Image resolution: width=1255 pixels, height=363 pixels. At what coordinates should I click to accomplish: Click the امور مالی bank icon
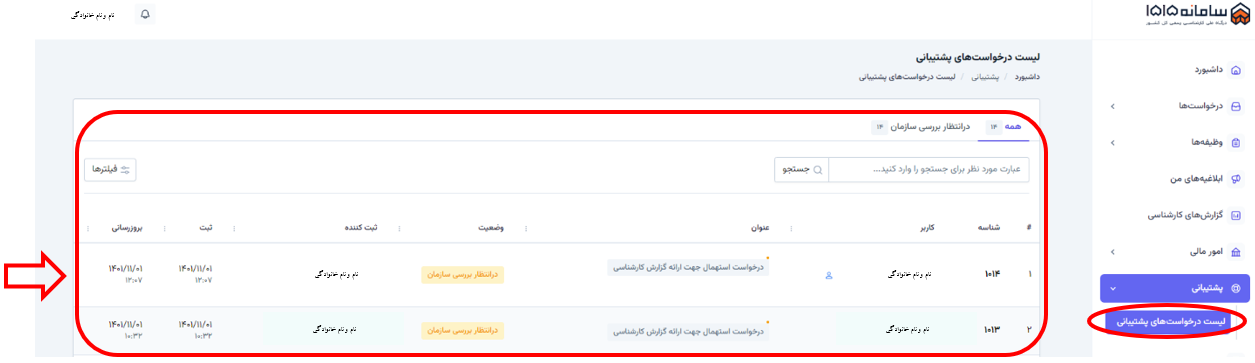tap(1235, 252)
